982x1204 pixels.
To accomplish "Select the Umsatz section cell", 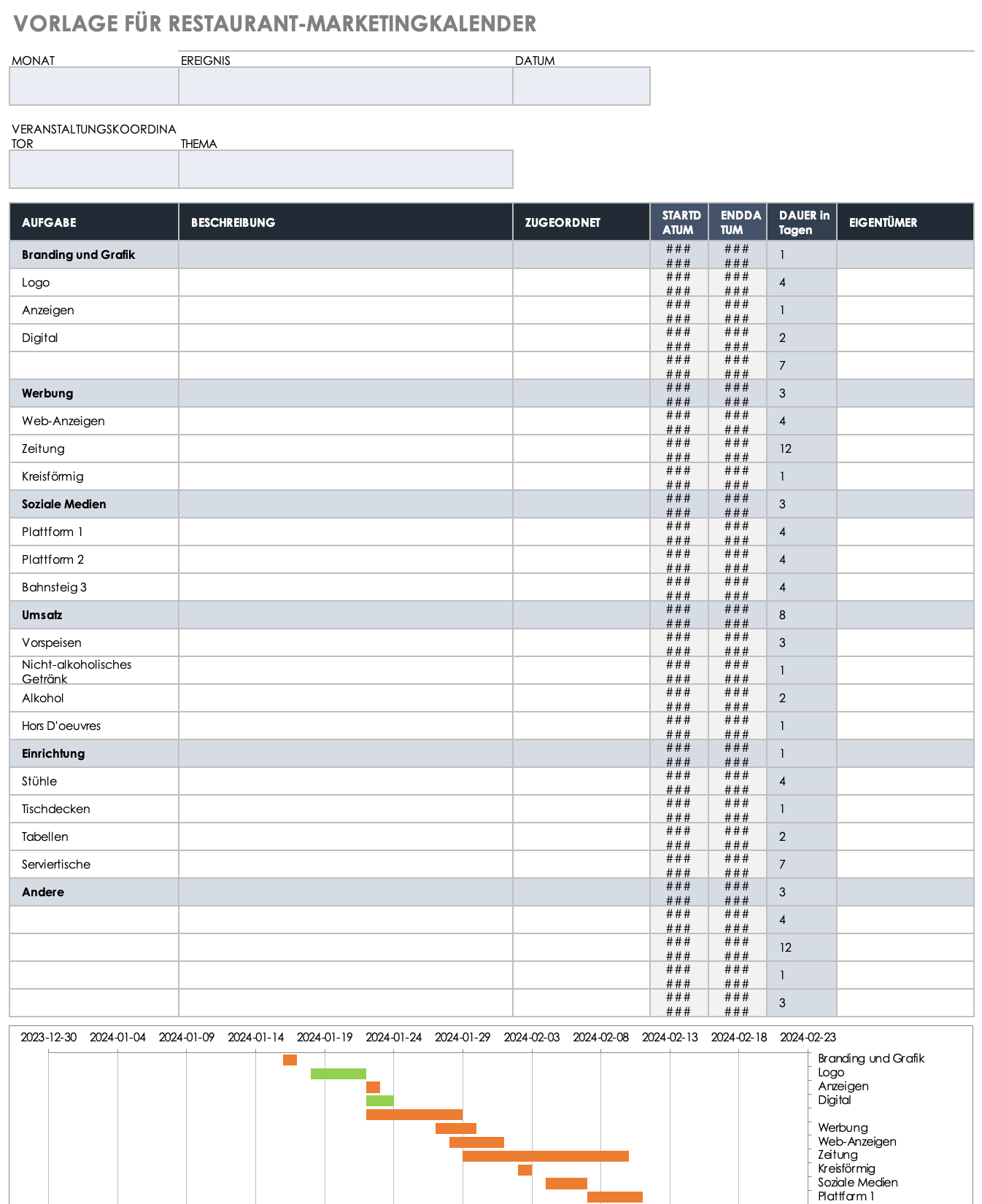I will (x=94, y=615).
